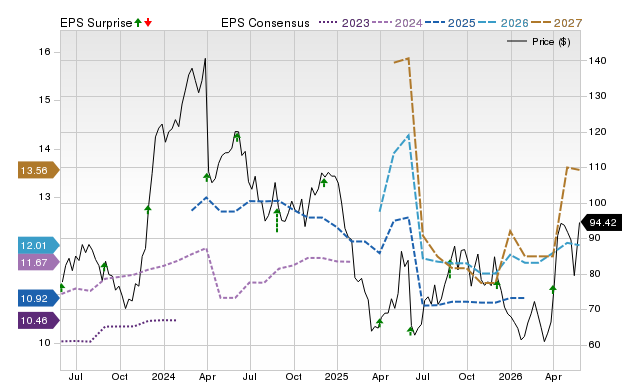The image size is (640, 382).
Task: Click the green surprise arrow at April 2025
Action: [380, 323]
